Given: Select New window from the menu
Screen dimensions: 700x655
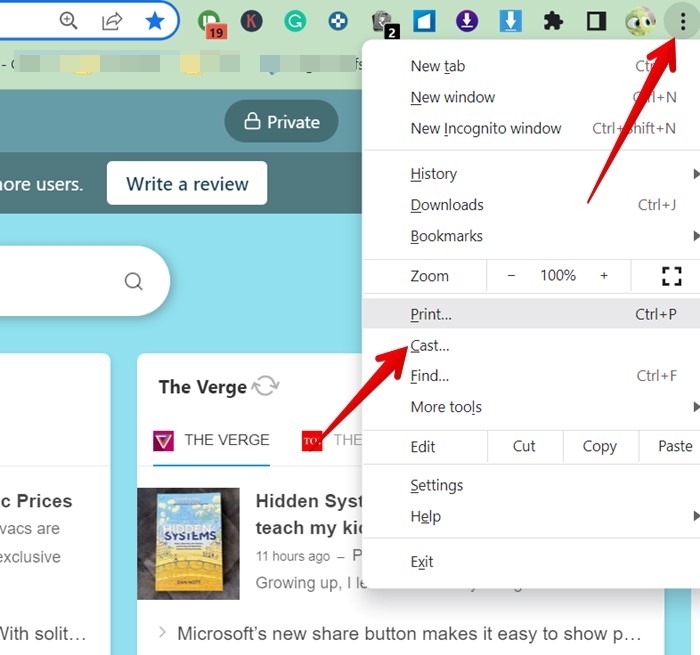Looking at the screenshot, I should tap(531, 97).
